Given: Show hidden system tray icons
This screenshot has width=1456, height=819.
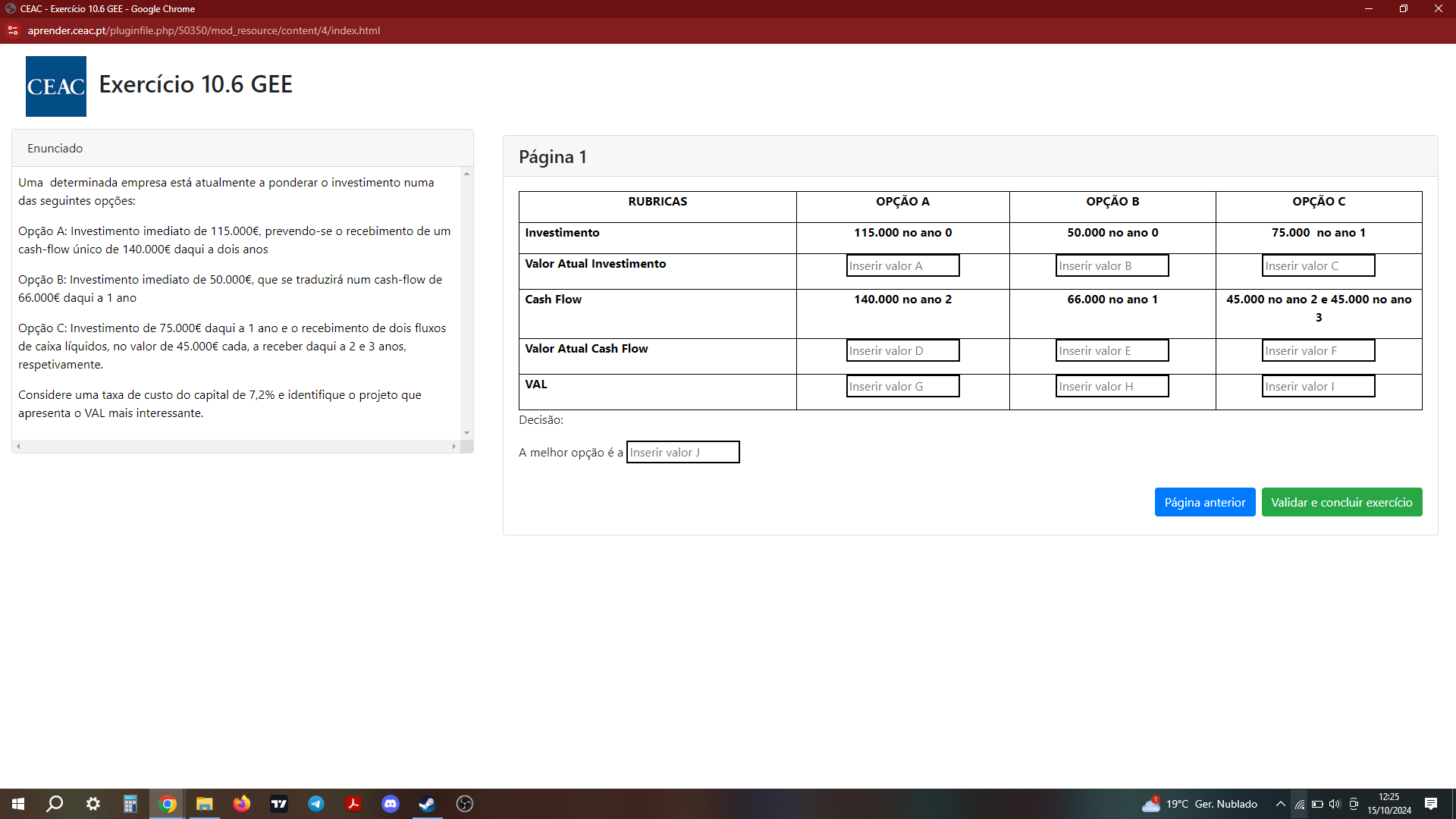Looking at the screenshot, I should 1281,804.
